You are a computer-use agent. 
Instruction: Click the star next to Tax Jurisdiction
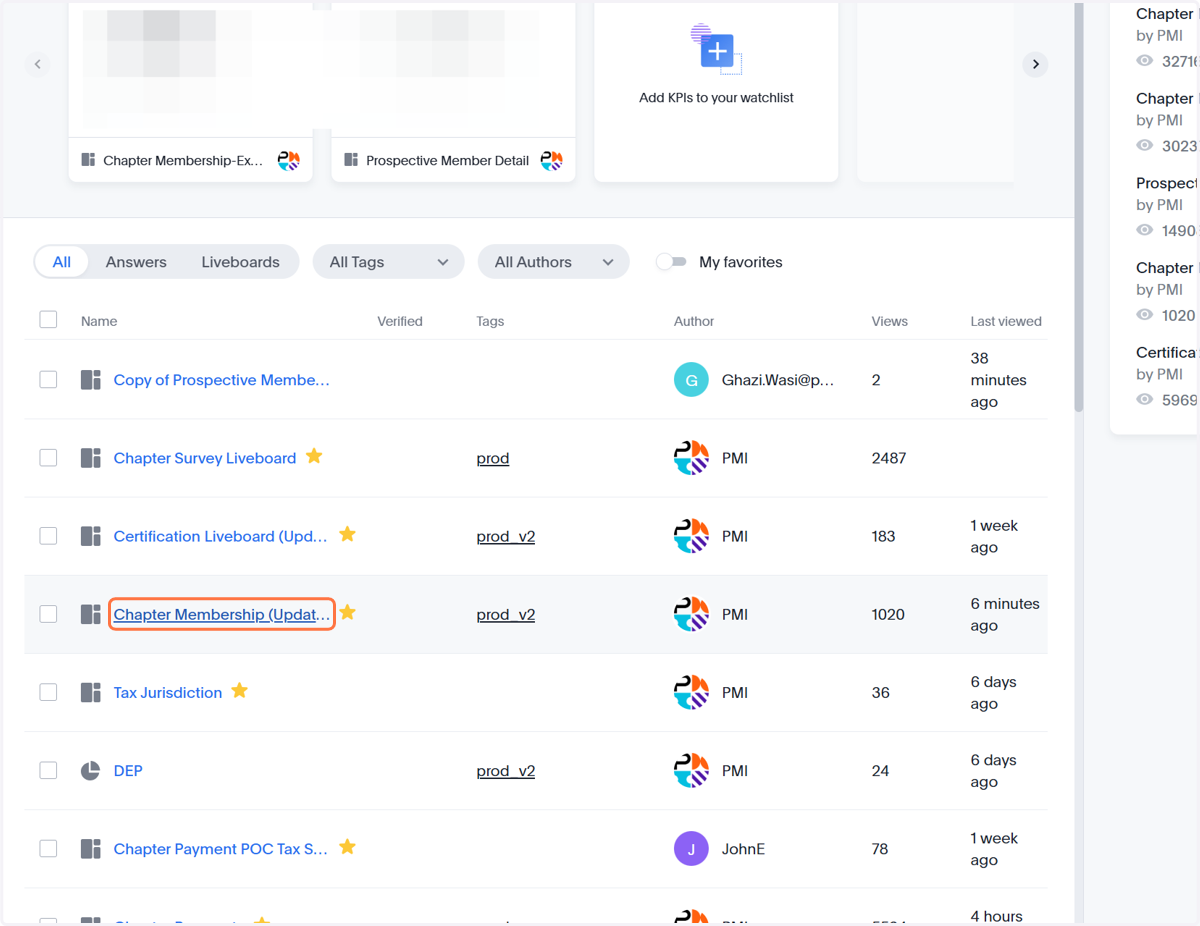tap(240, 691)
